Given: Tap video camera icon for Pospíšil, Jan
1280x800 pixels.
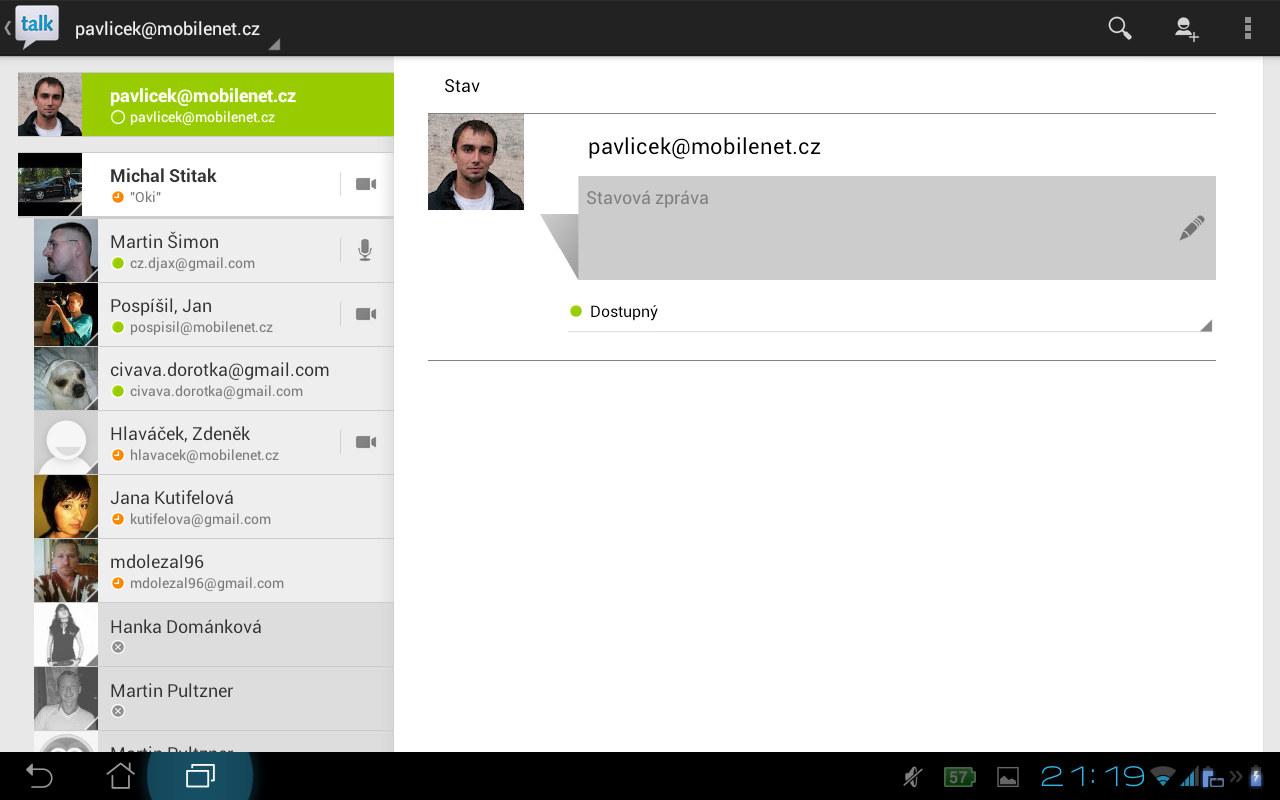Looking at the screenshot, I should [366, 314].
